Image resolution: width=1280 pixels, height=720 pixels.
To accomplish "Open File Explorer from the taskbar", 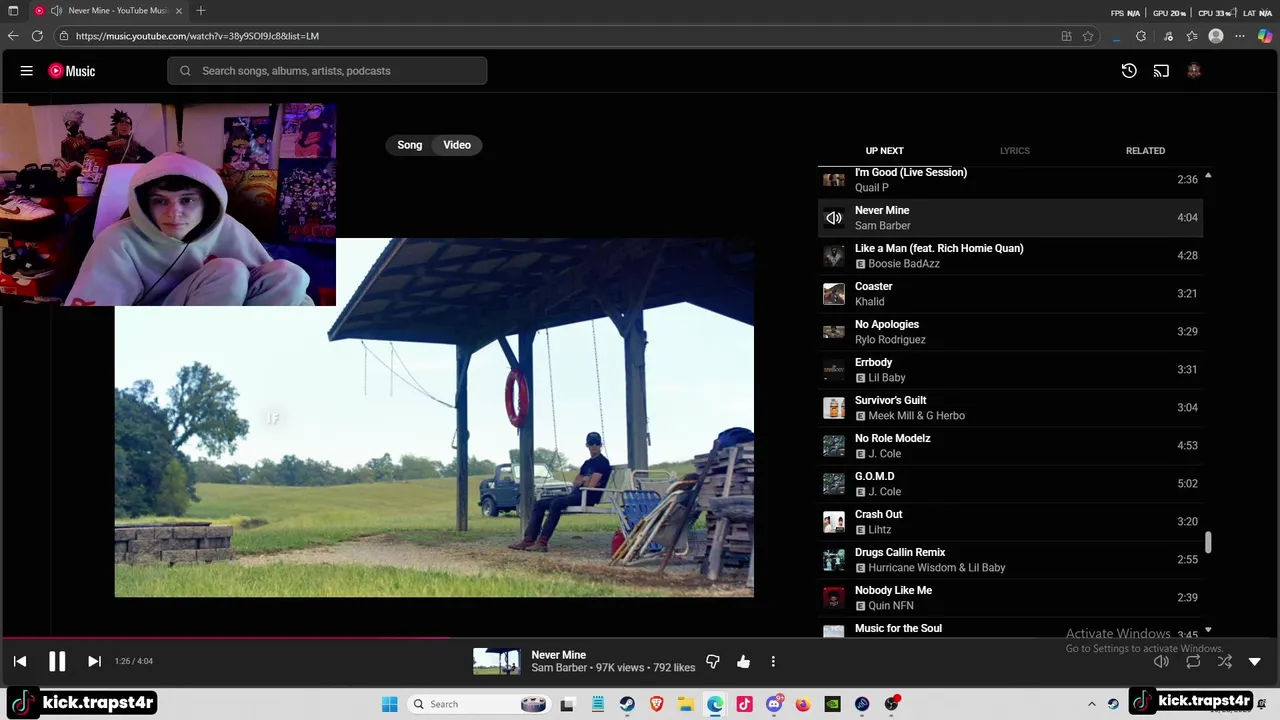I will click(686, 704).
